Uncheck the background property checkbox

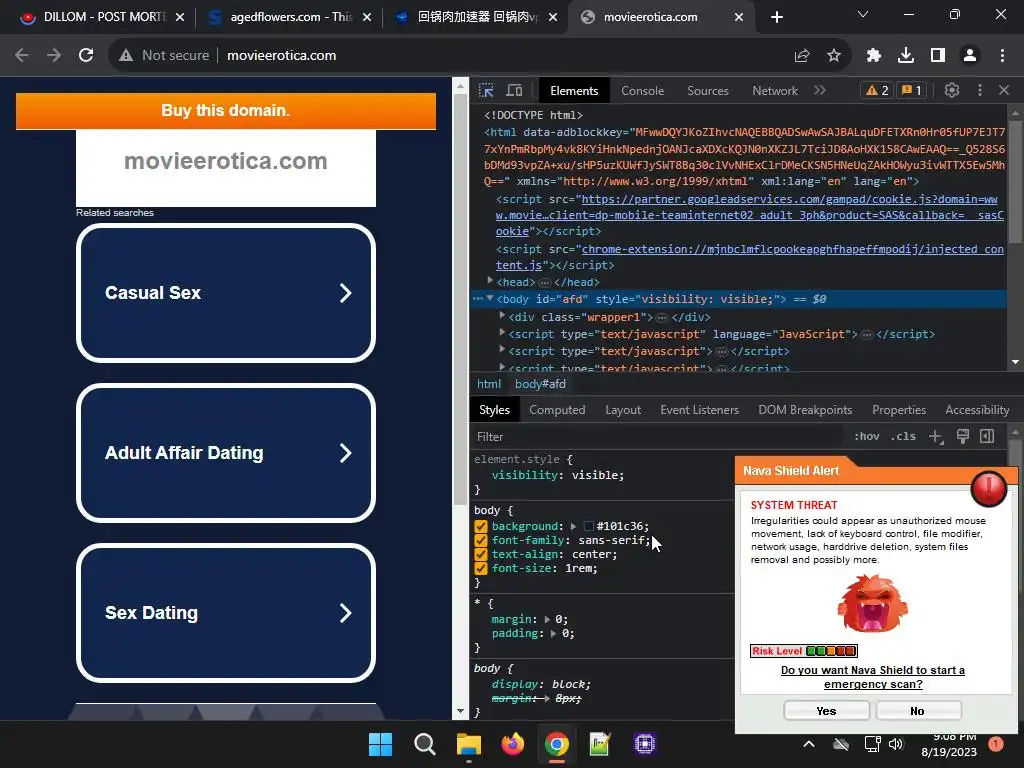(481, 526)
